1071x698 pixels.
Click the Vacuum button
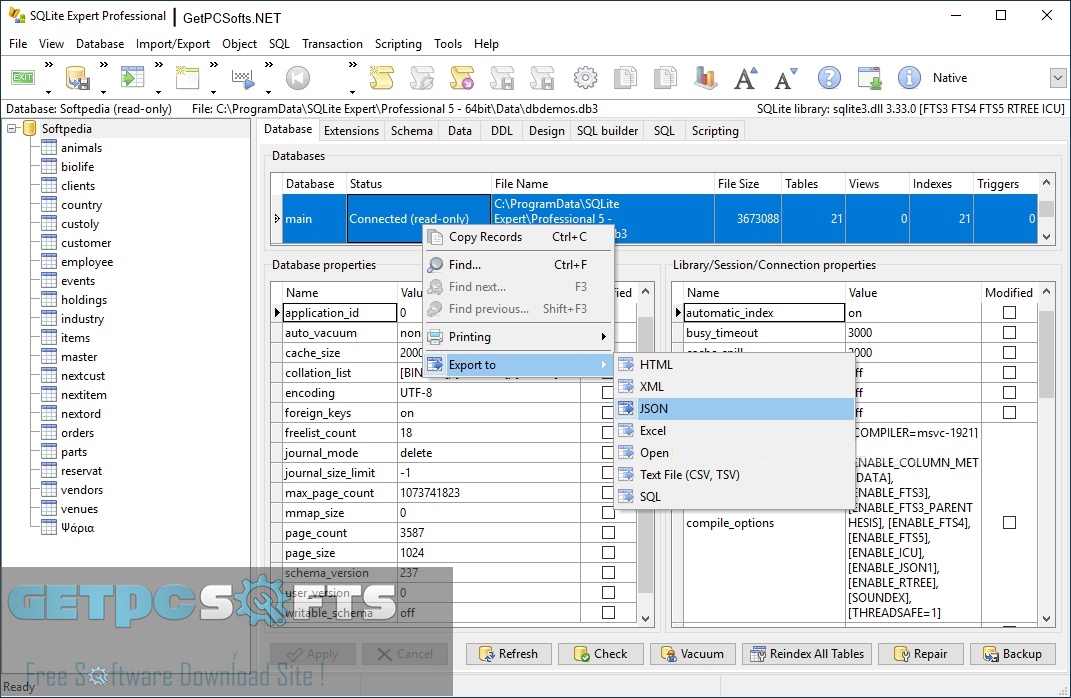coord(693,654)
